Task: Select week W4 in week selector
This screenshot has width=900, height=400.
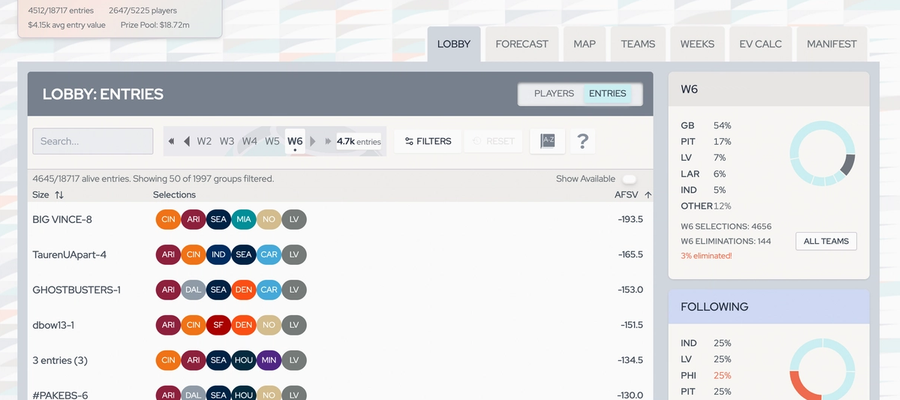Action: 250,141
